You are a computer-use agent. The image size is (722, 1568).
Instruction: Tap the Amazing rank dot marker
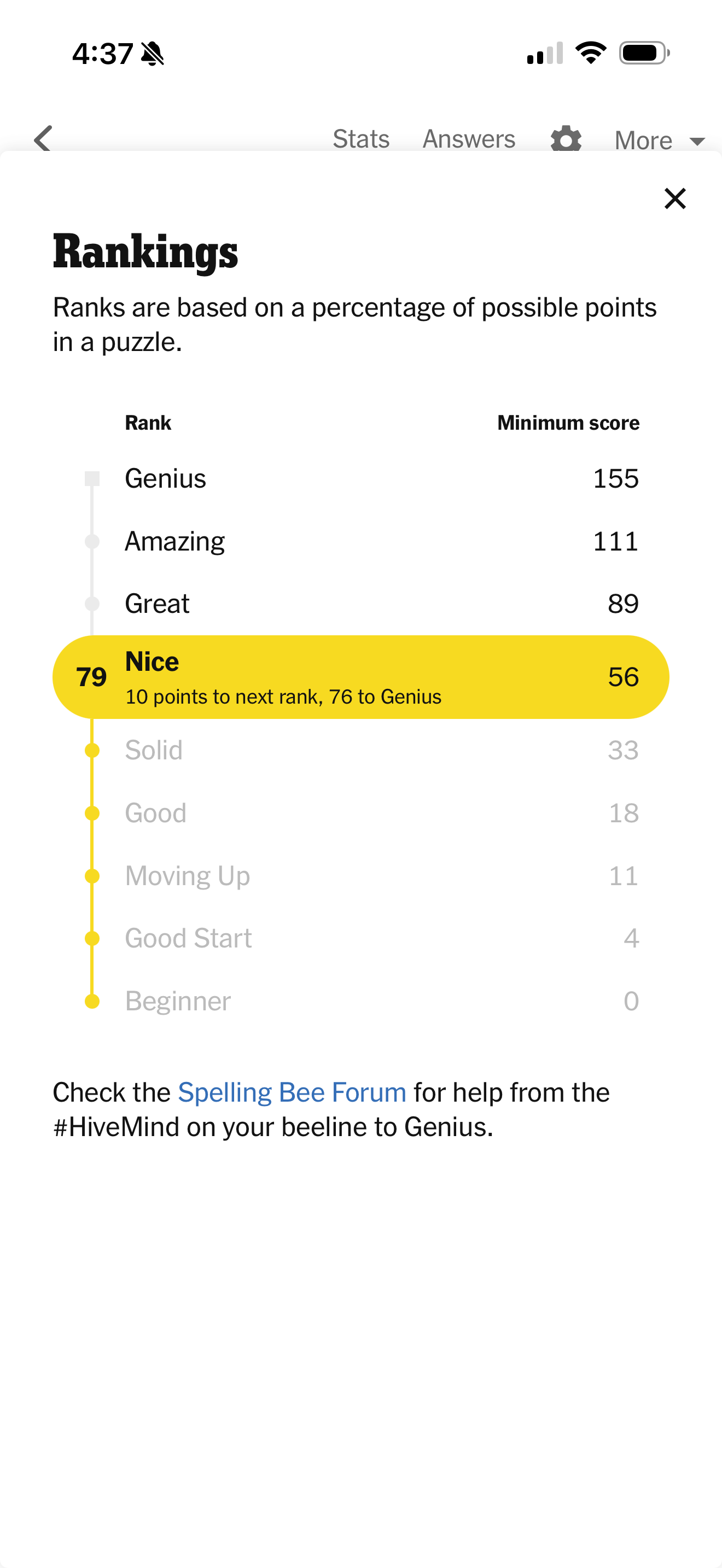(x=92, y=541)
